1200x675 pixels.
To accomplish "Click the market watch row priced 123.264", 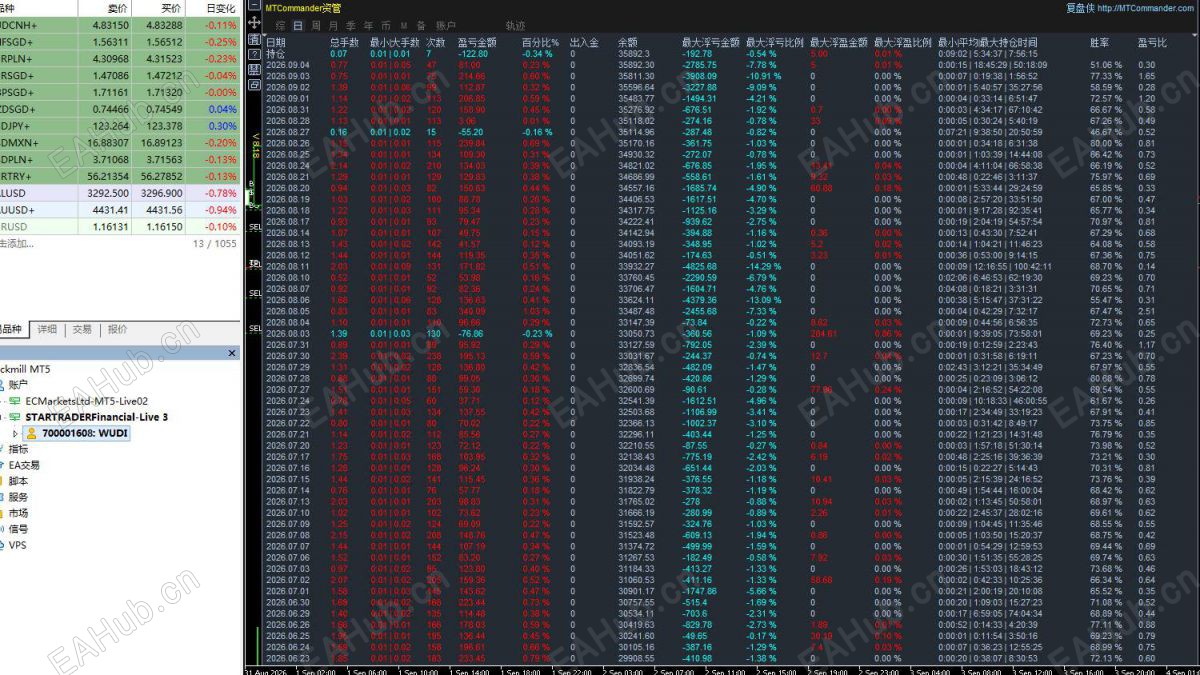I will click(x=120, y=126).
